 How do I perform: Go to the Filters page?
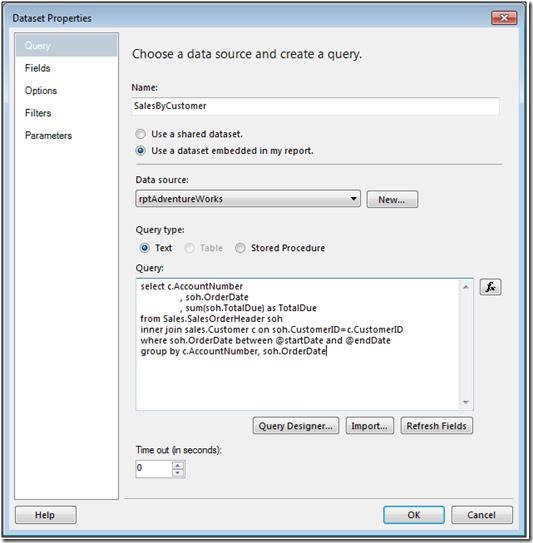(x=38, y=113)
